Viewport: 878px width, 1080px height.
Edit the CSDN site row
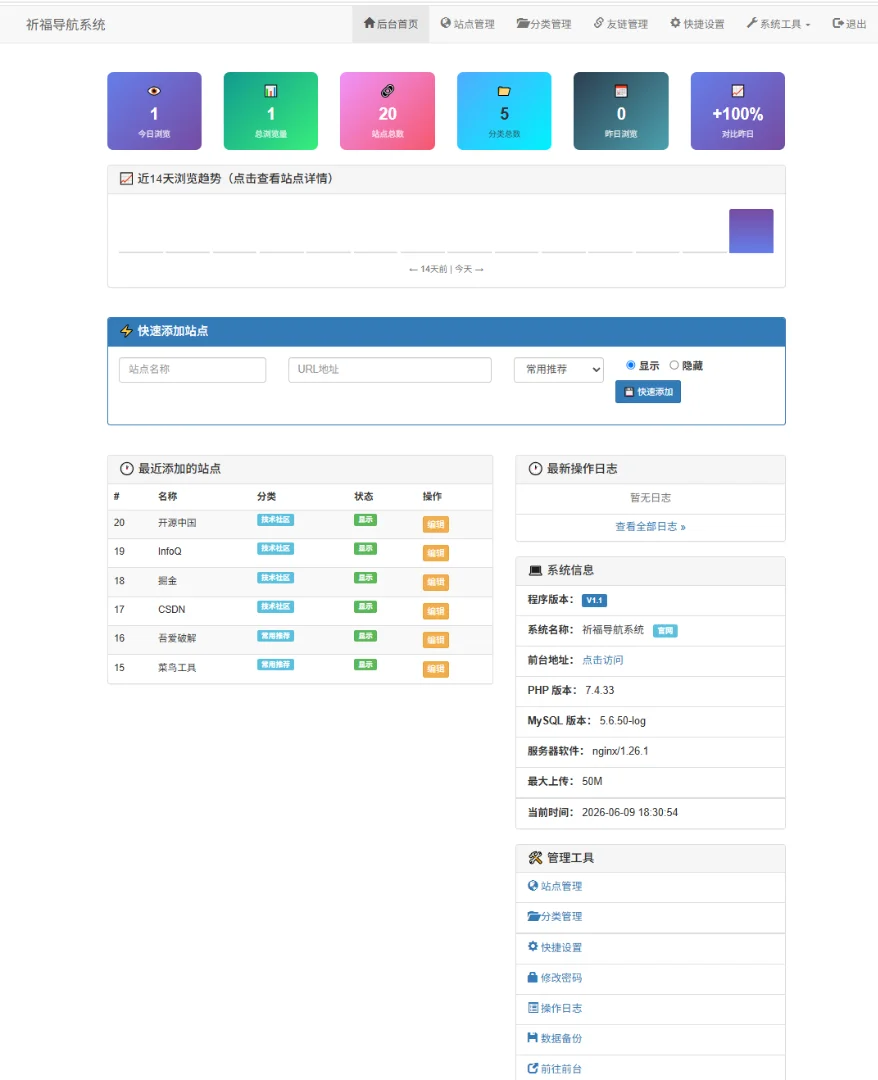436,611
